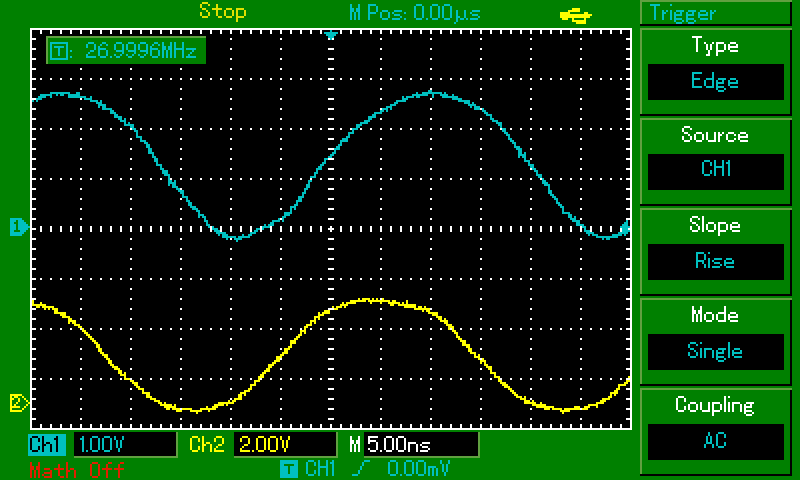Click the Stop acquisition status
Screen dimensions: 800x480
(x=222, y=12)
